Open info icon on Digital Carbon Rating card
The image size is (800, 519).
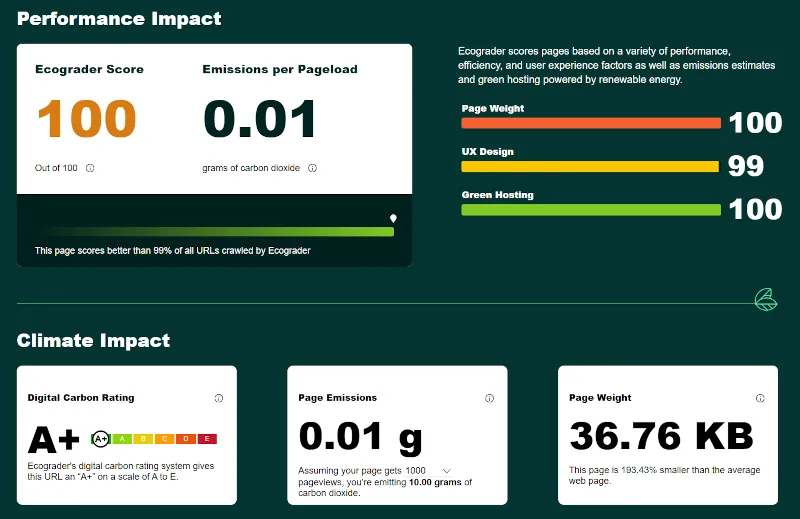click(x=219, y=398)
